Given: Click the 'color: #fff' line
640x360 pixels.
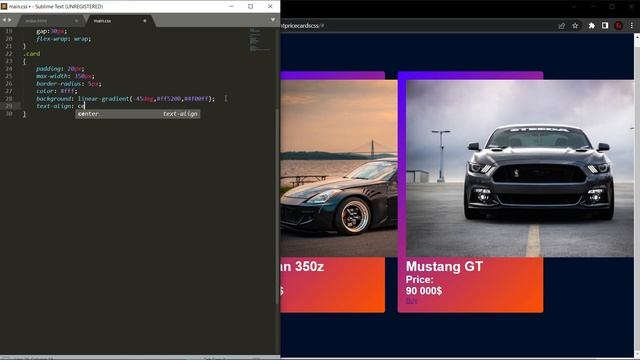Looking at the screenshot, I should 56,91.
